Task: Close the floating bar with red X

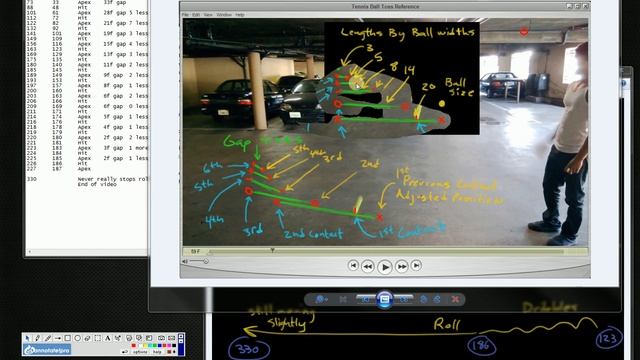Action: (455, 300)
